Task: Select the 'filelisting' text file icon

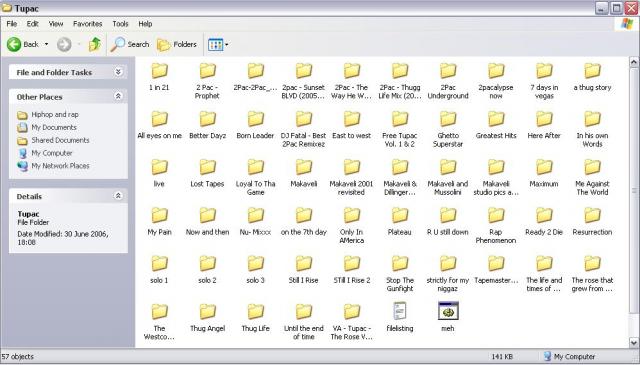Action: pyautogui.click(x=400, y=312)
